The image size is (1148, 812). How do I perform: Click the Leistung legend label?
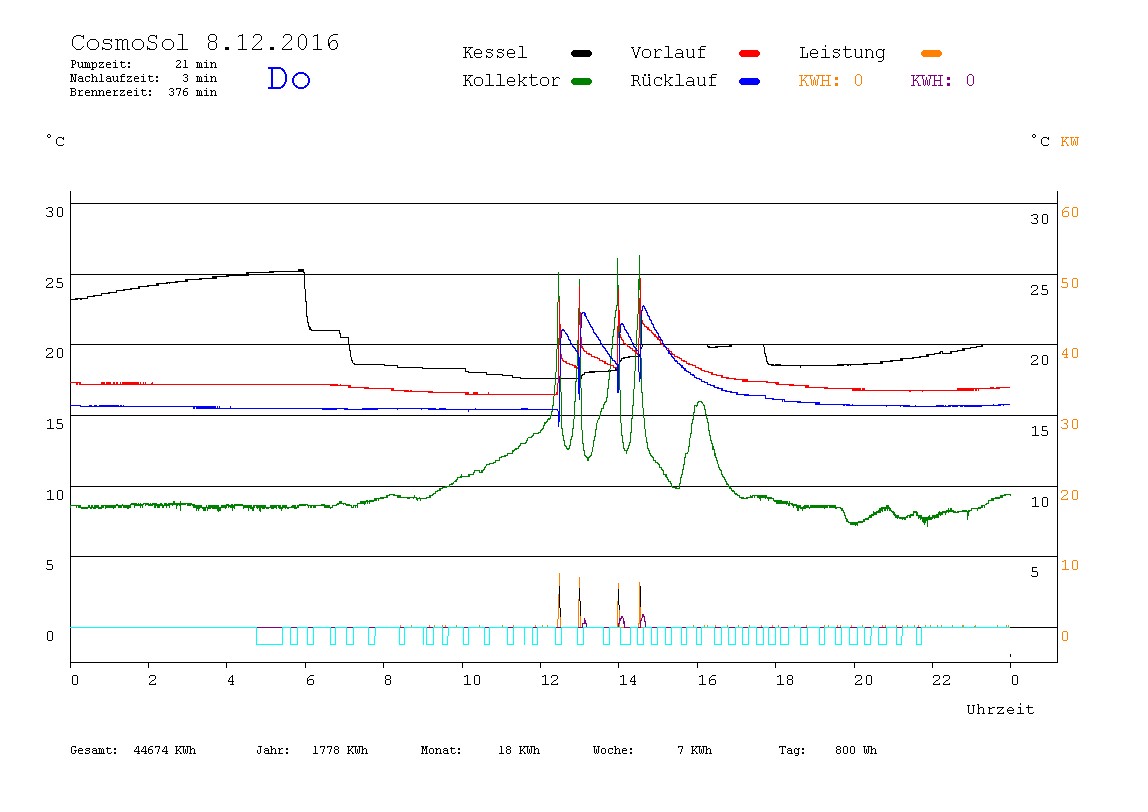[x=842, y=53]
